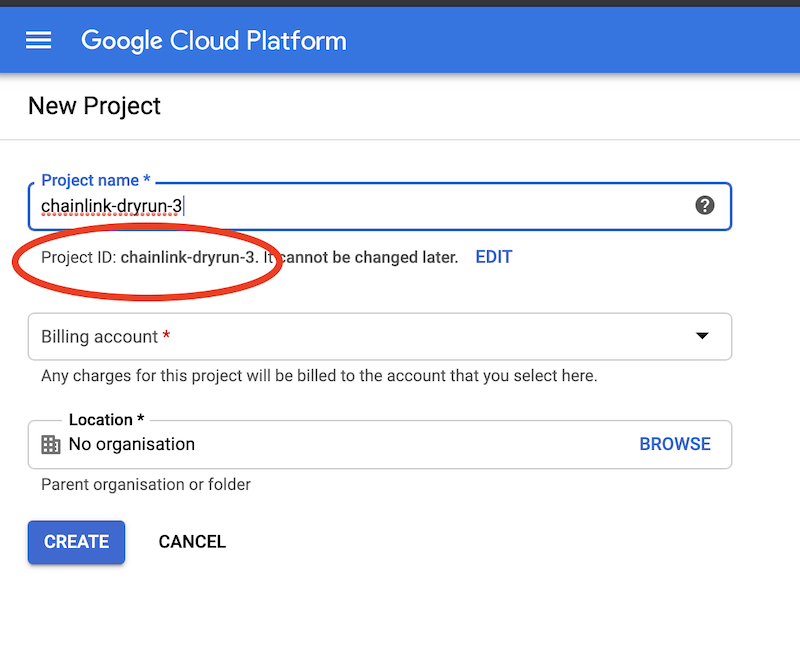The height and width of the screenshot is (658, 800).
Task: Click the 'cannot be changed later' text
Action: click(x=369, y=257)
